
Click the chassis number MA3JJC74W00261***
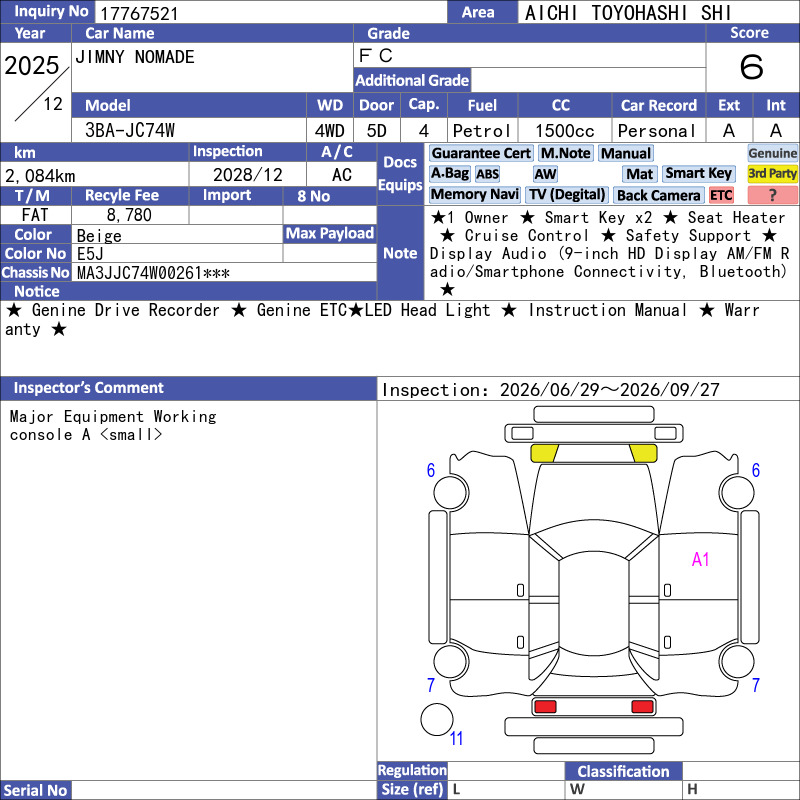coord(153,273)
